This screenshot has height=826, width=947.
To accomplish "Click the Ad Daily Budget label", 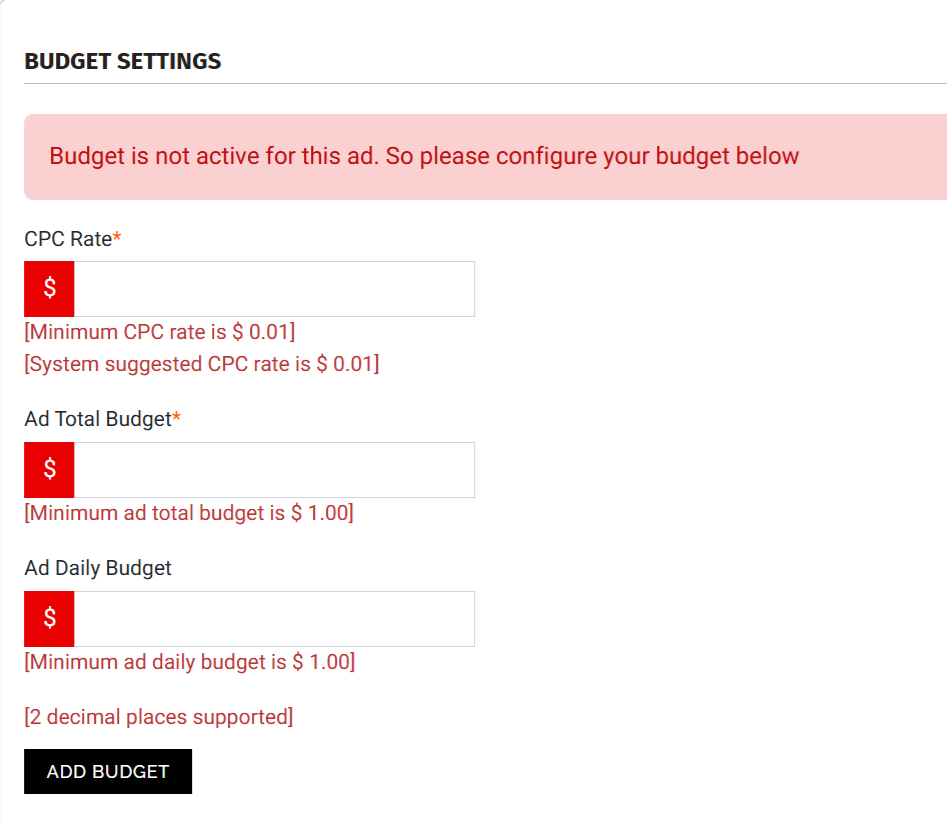I will click(x=98, y=568).
